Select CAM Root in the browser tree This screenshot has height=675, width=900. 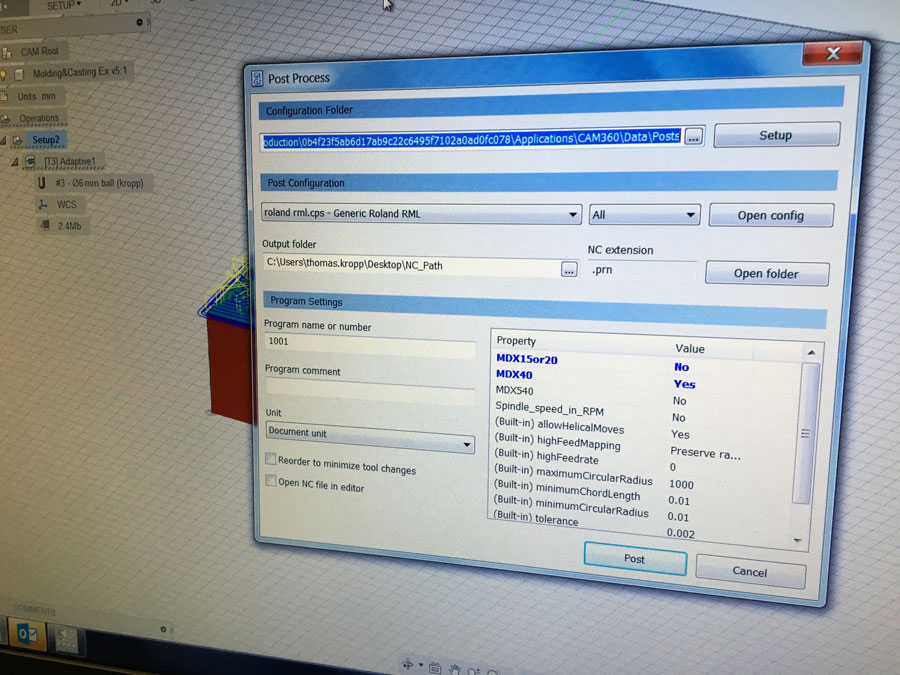click(40, 52)
